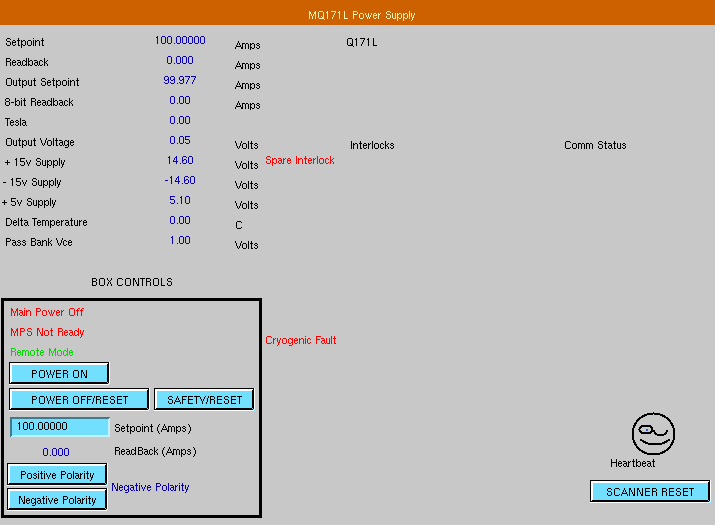This screenshot has width=715, height=525.
Task: Click the ReadBack (Amps) label
Action: (155, 451)
